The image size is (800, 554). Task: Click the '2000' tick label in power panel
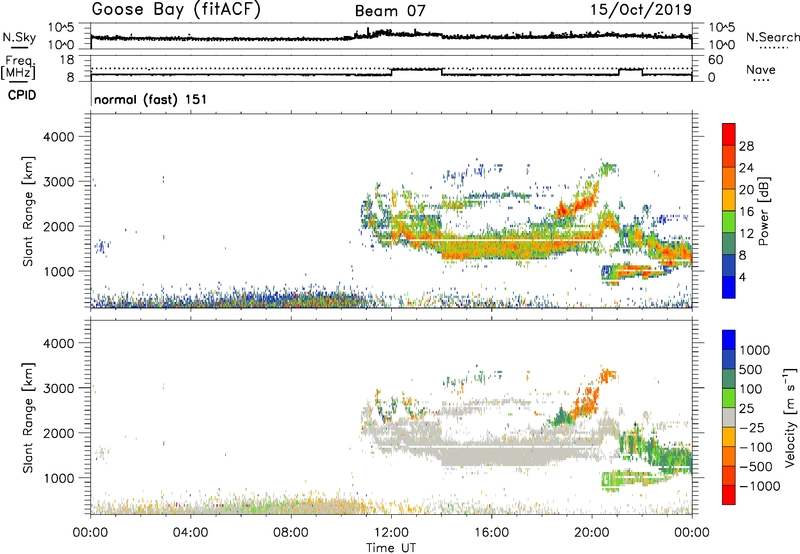click(x=58, y=226)
